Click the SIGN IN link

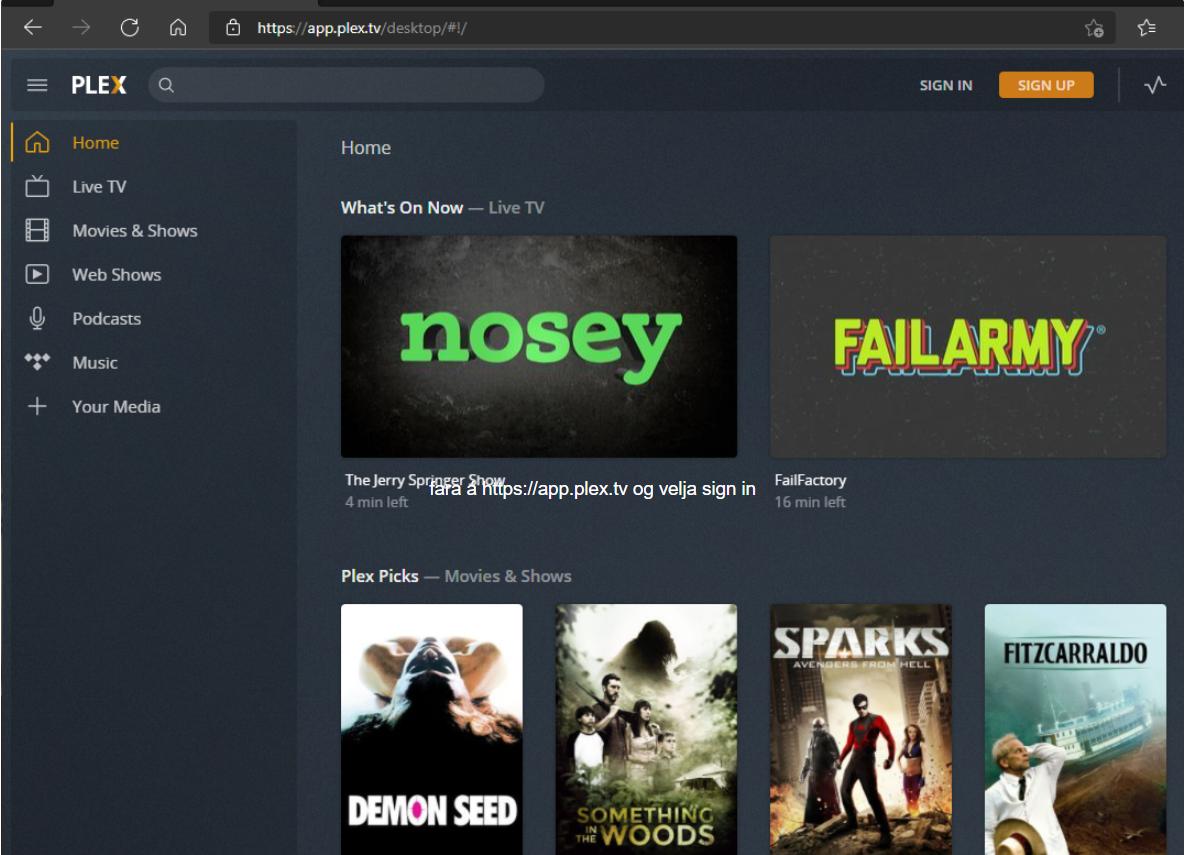point(945,85)
